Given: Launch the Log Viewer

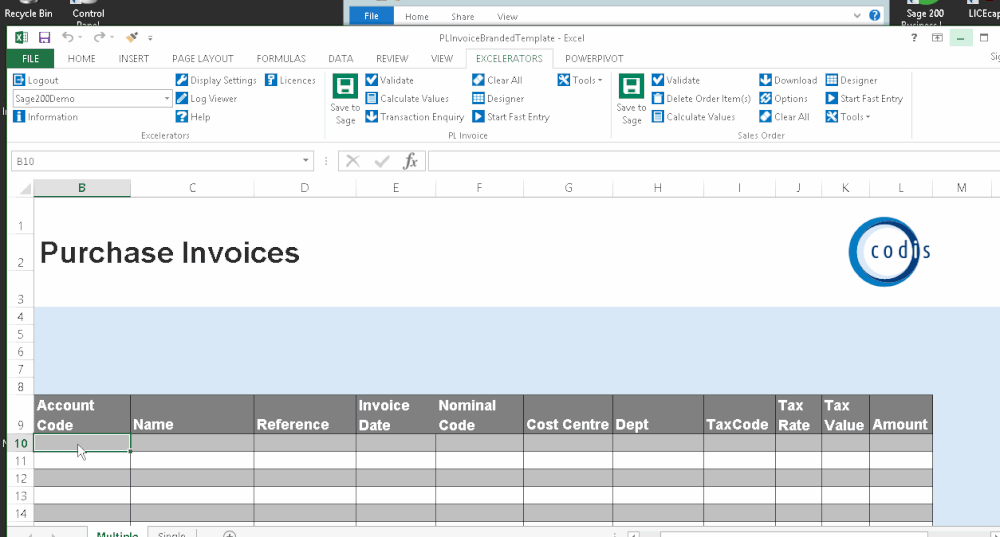Looking at the screenshot, I should [206, 99].
